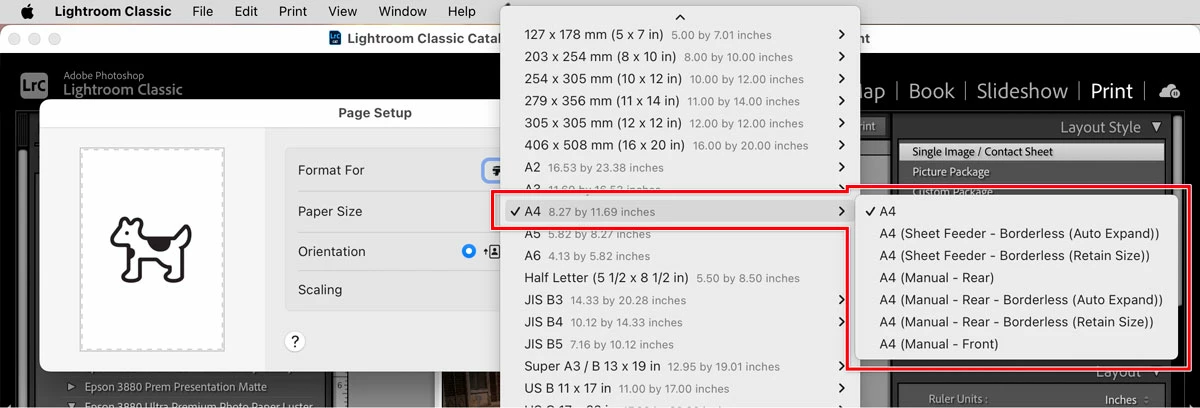Select A4 Manual Rear Borderless Retain Size

1015,322
